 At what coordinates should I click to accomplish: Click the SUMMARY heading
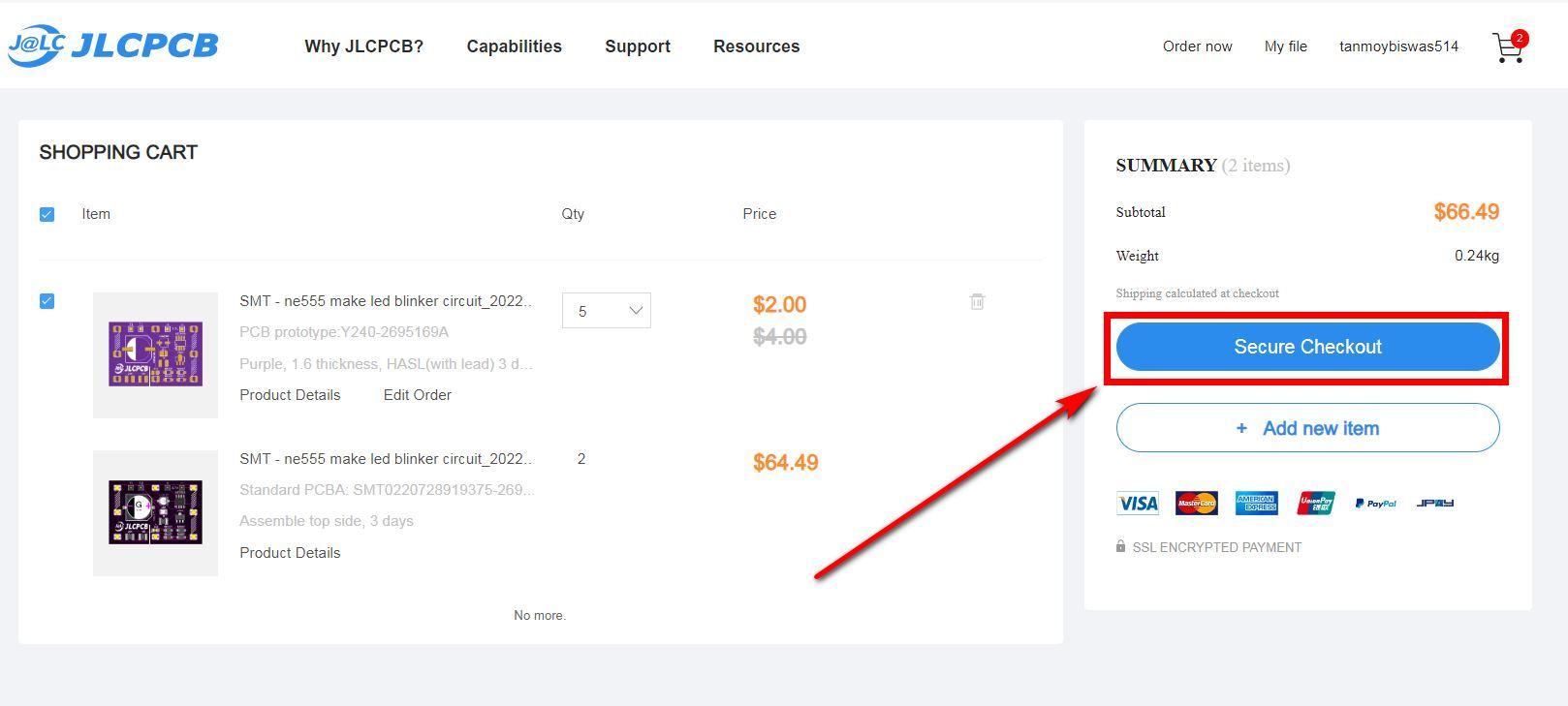(1166, 166)
